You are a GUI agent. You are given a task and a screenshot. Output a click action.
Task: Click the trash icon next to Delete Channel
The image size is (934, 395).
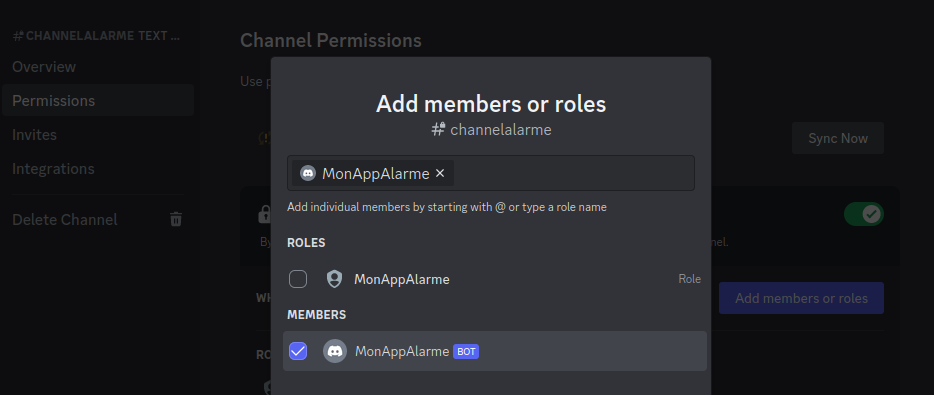coord(176,219)
